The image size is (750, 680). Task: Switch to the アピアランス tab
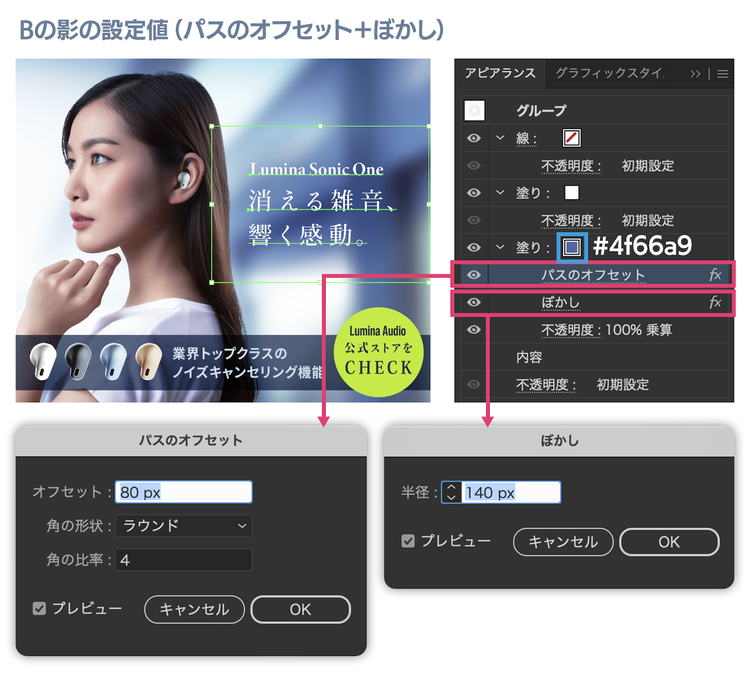[x=500, y=73]
